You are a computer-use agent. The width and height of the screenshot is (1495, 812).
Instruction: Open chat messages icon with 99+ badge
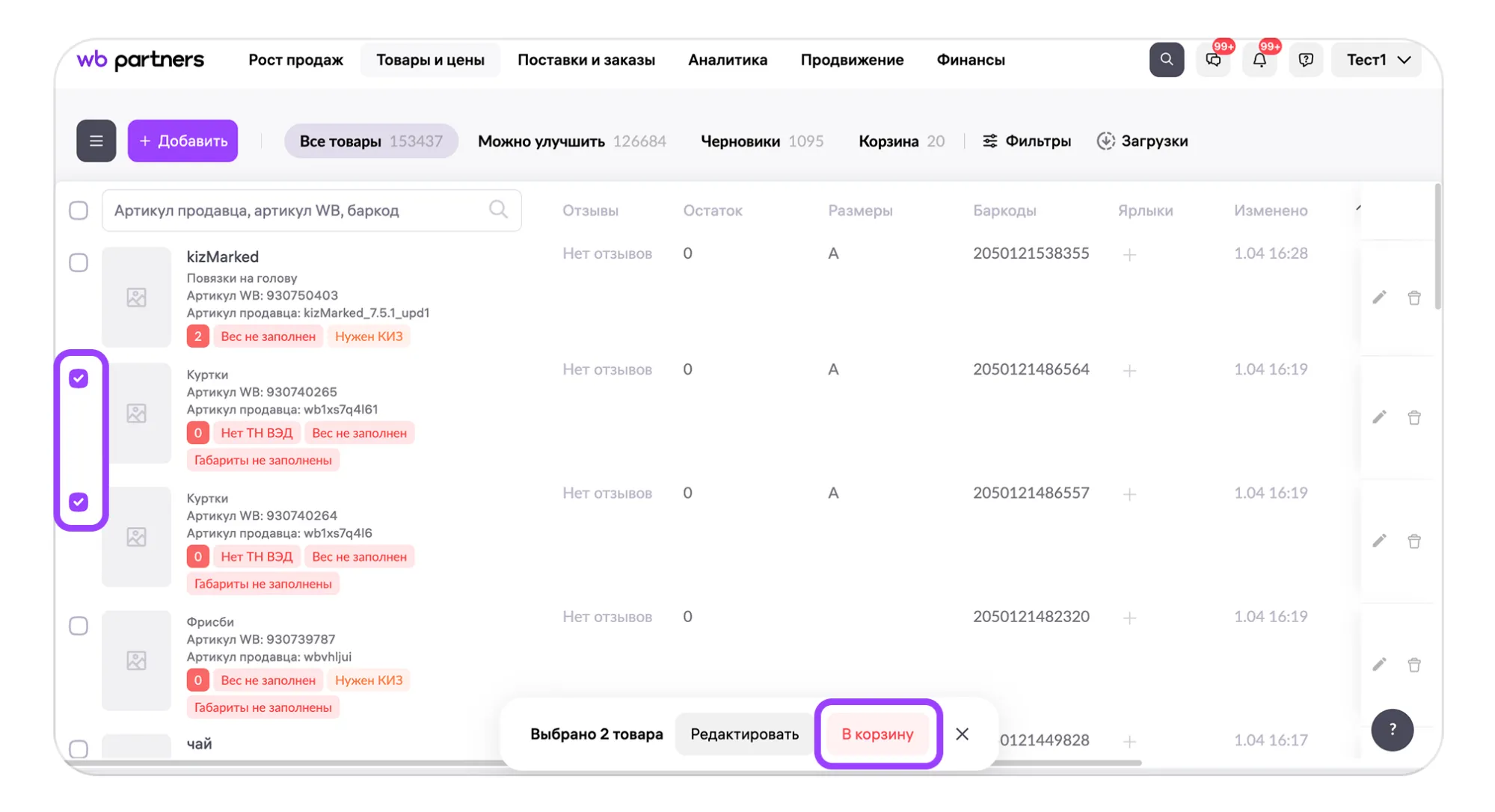1213,60
